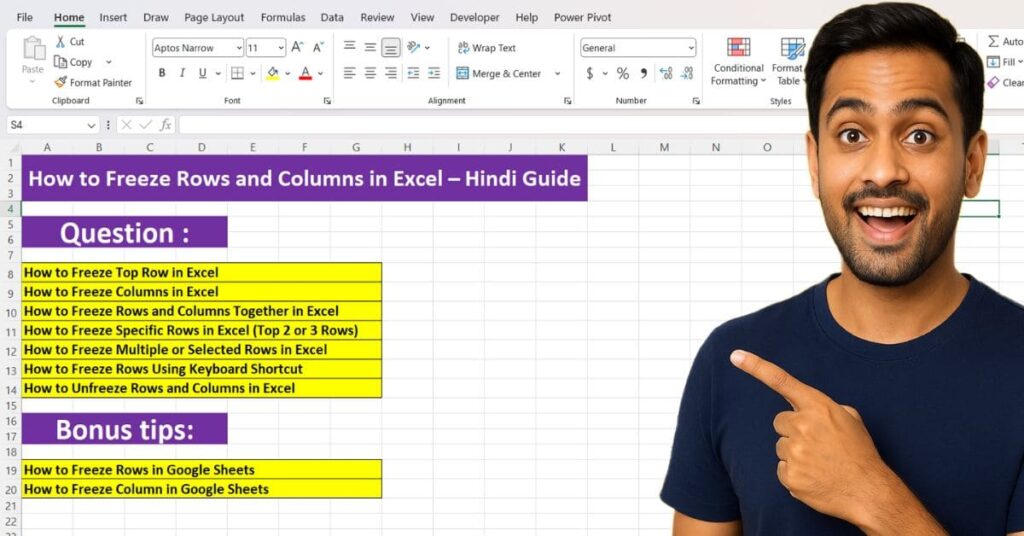Image resolution: width=1024 pixels, height=536 pixels.
Task: Apply the yellow fill color bucket
Action: point(273,73)
